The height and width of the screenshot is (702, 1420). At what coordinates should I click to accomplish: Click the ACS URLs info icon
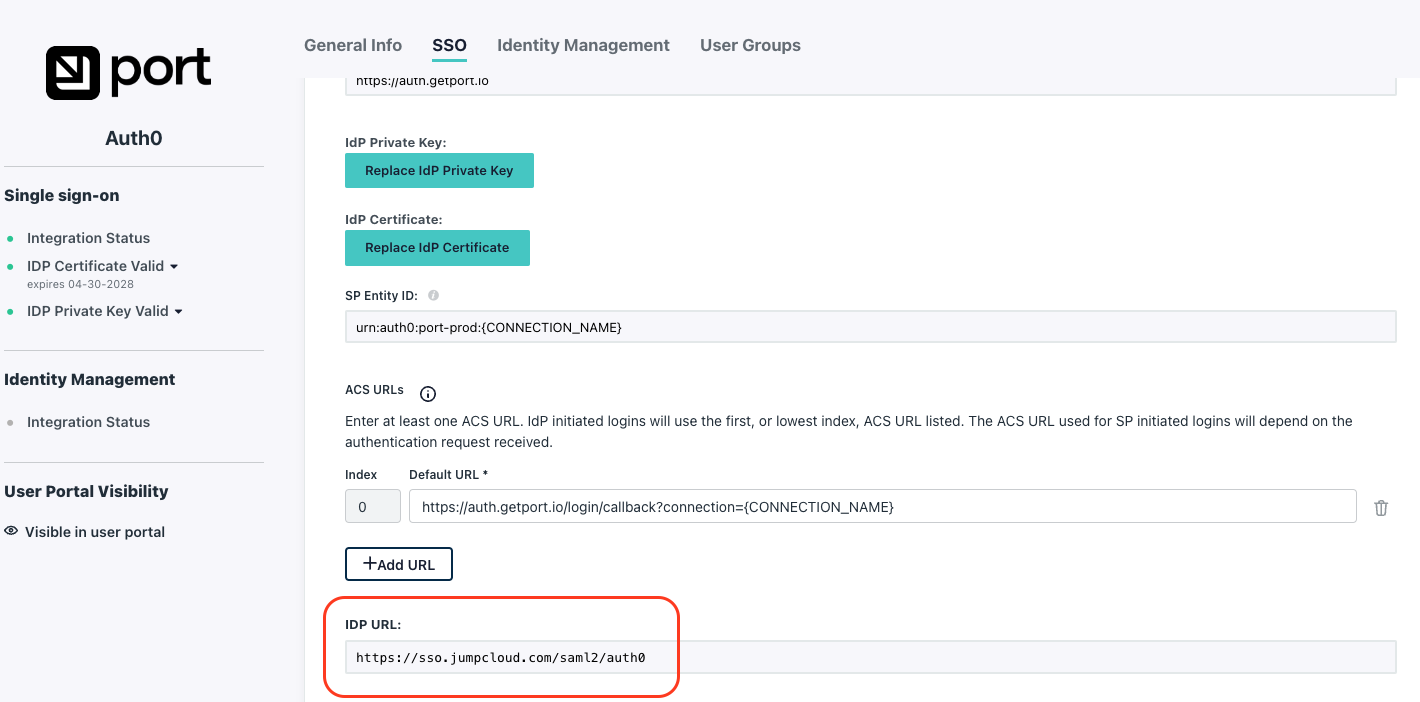pos(428,393)
